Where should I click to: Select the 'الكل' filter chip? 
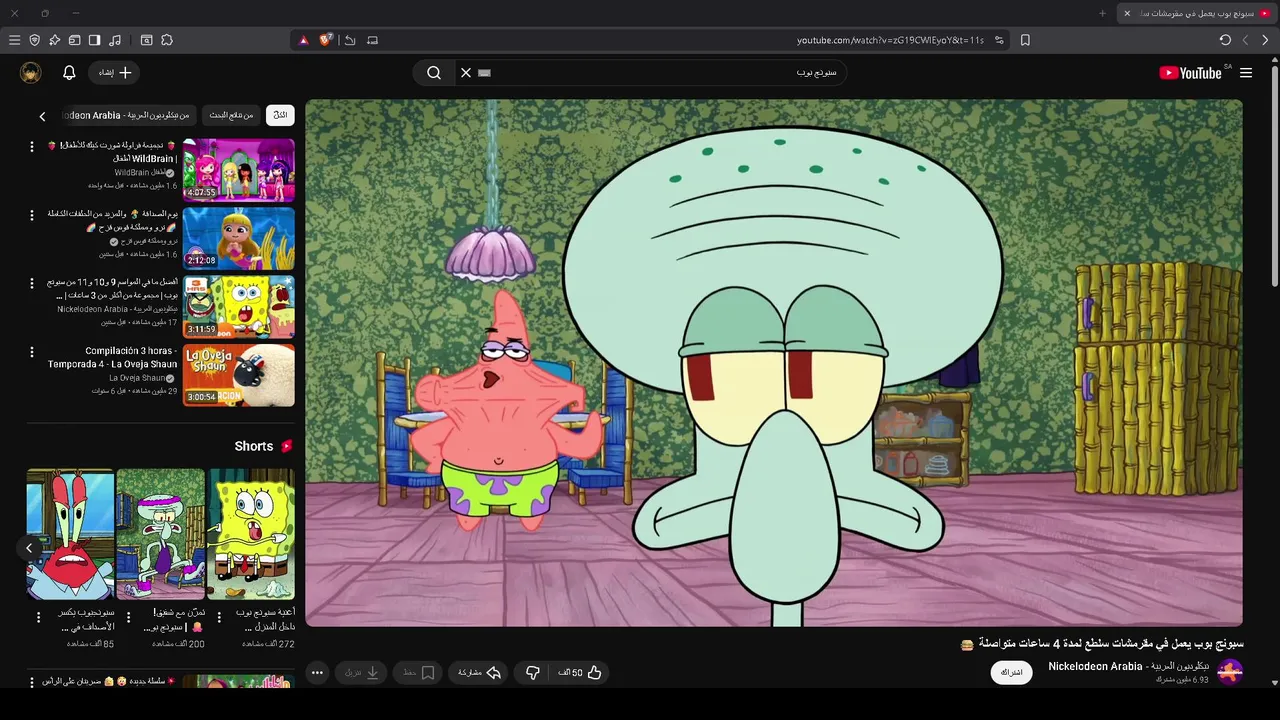click(281, 115)
